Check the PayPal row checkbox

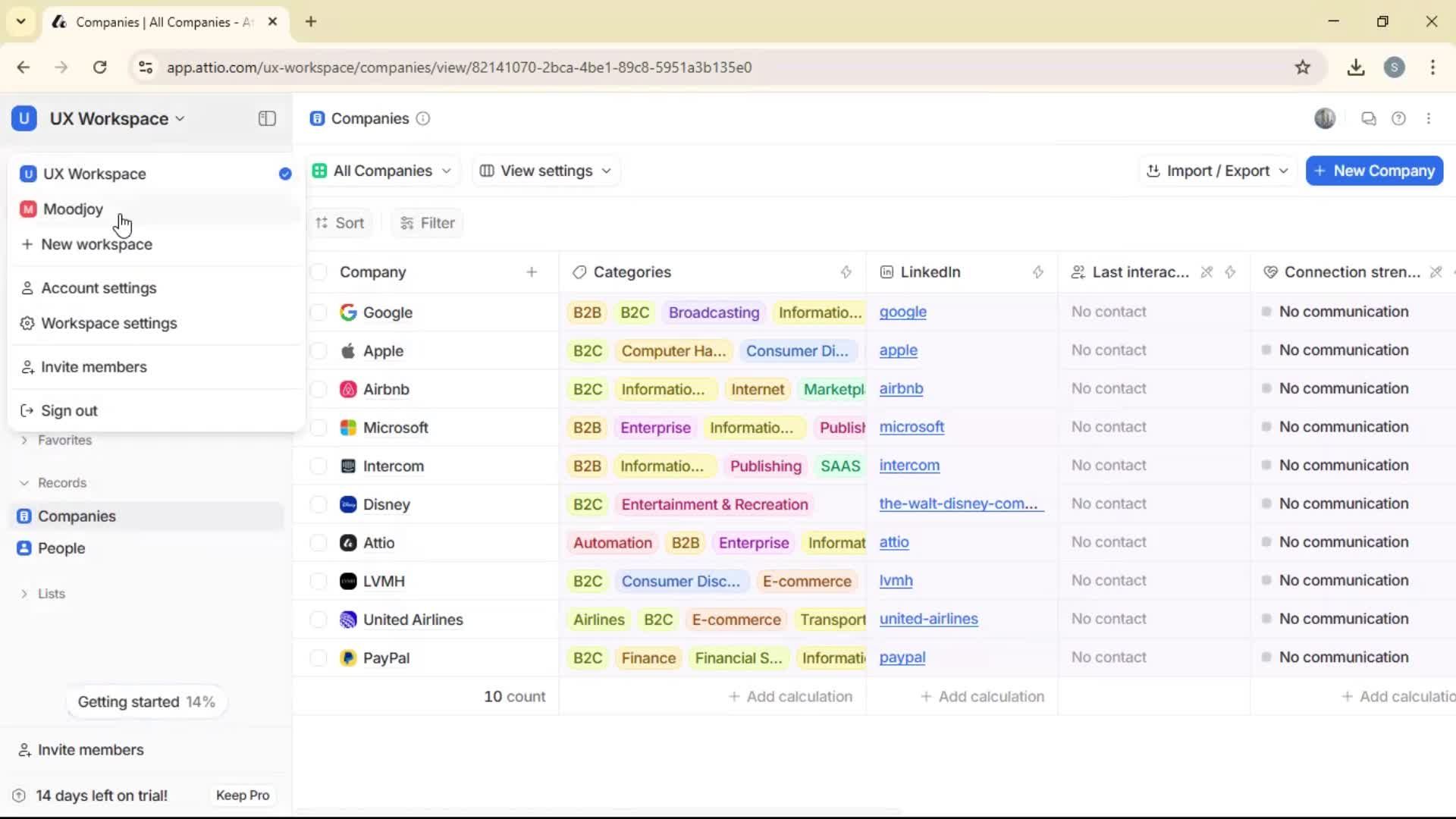coord(318,658)
